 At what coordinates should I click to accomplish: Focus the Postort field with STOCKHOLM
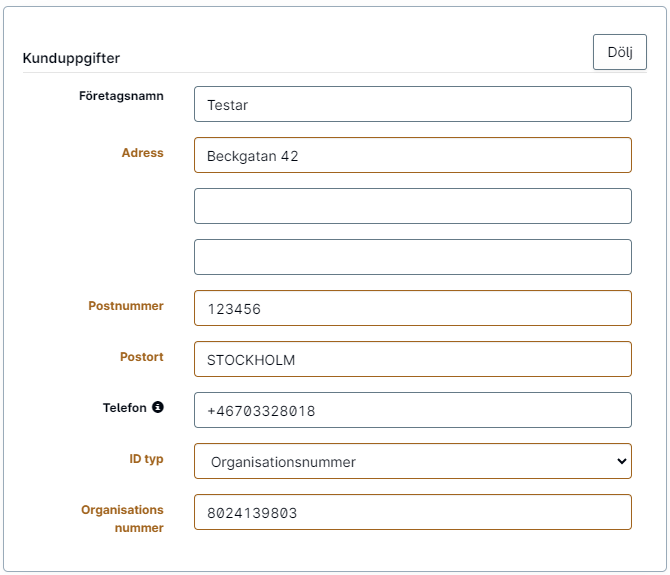(413, 359)
